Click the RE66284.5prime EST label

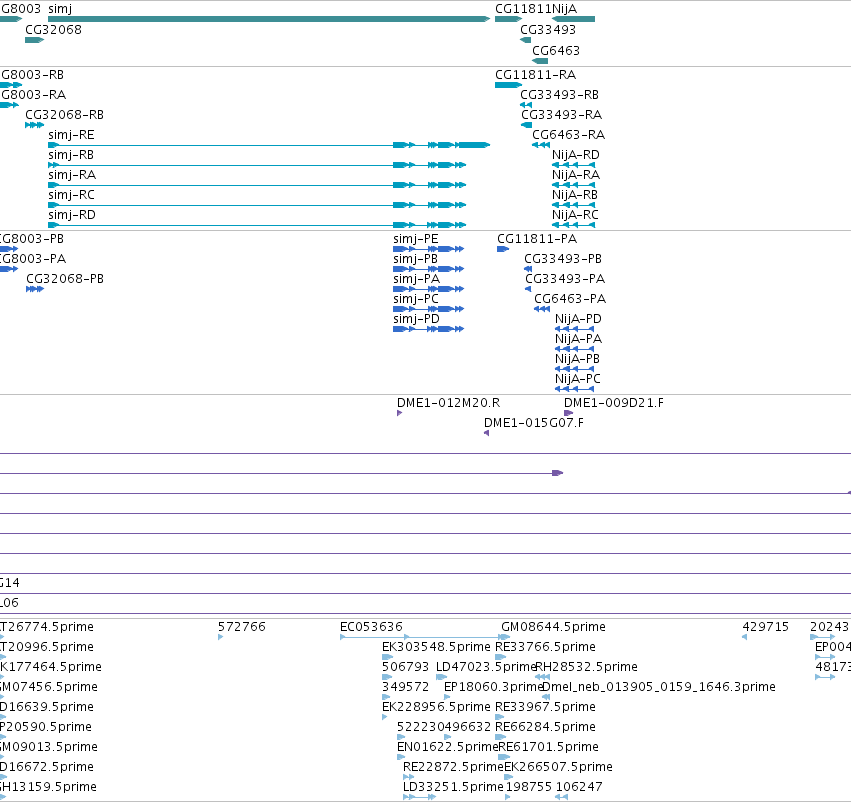point(545,727)
